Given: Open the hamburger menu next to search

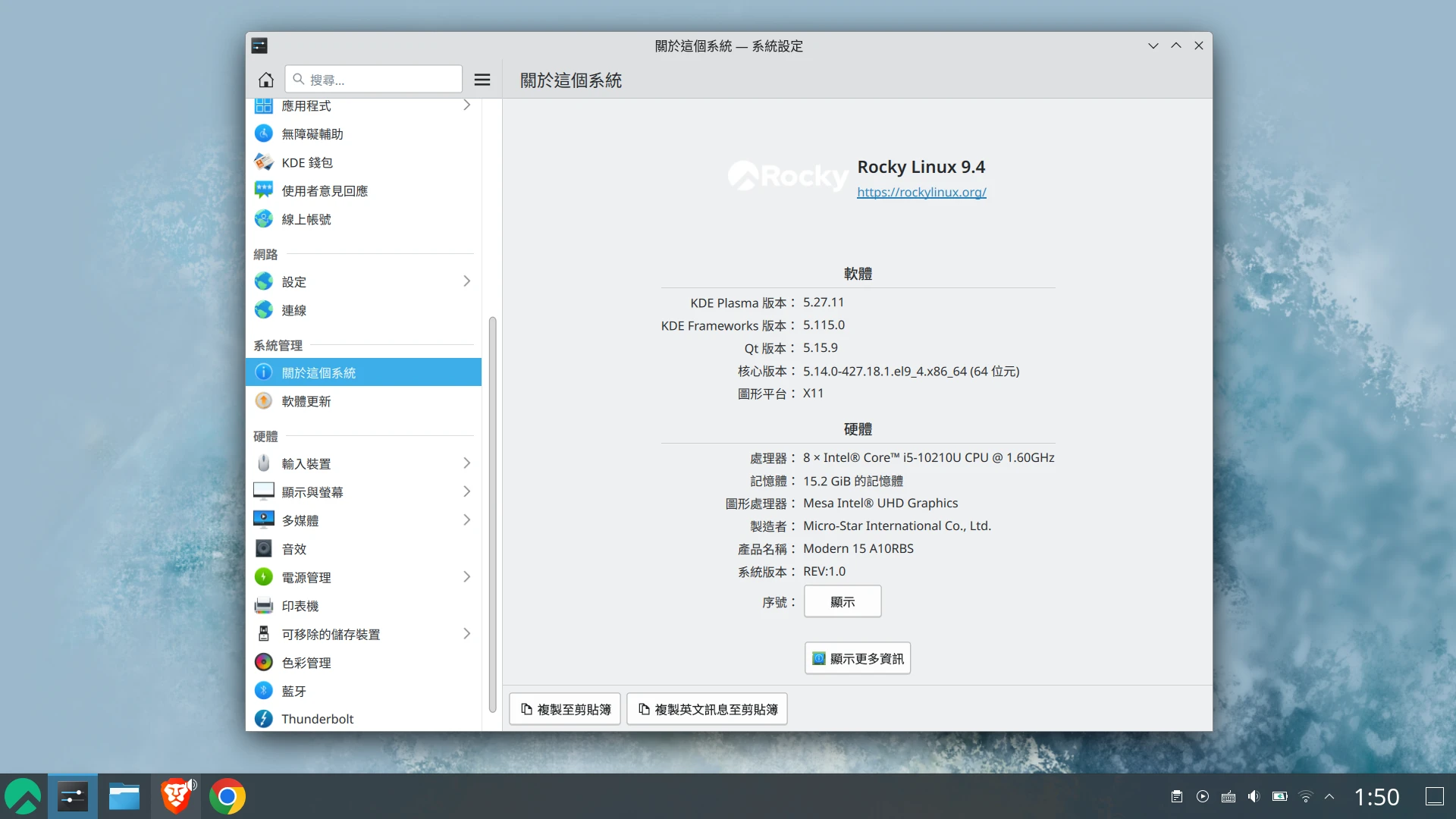Looking at the screenshot, I should [x=482, y=80].
